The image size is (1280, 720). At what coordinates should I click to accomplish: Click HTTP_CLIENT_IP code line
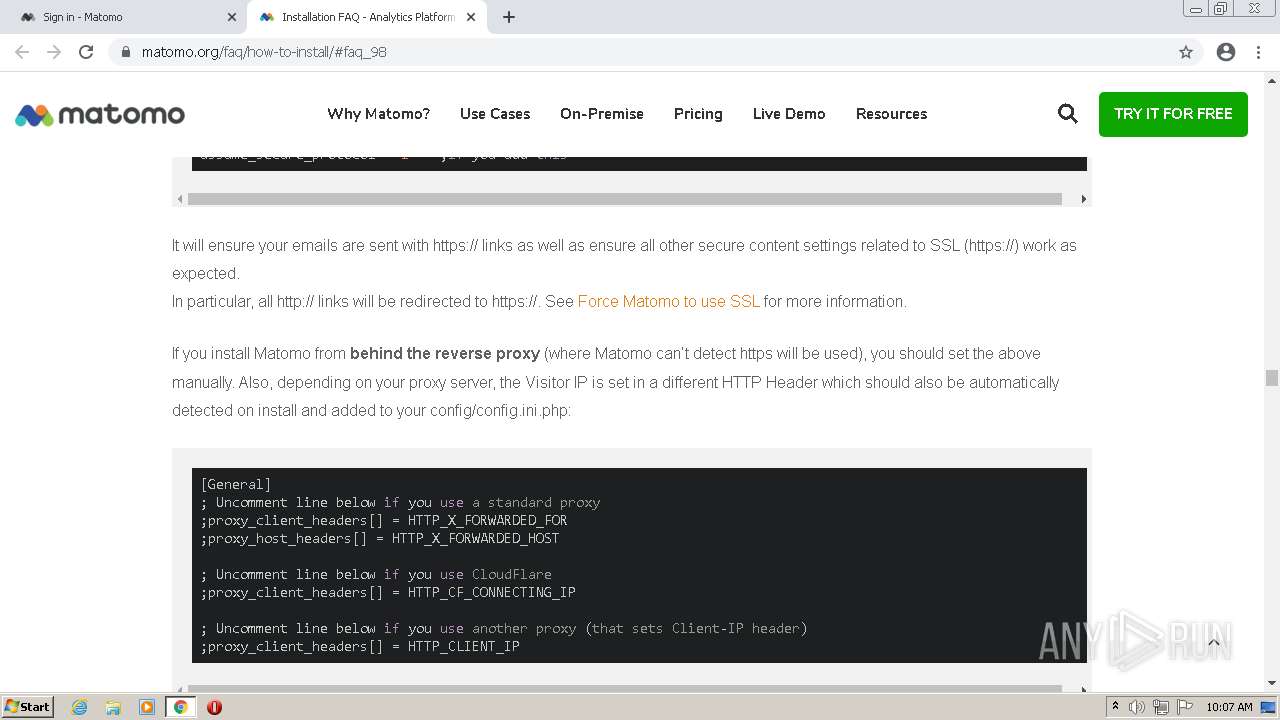point(360,646)
